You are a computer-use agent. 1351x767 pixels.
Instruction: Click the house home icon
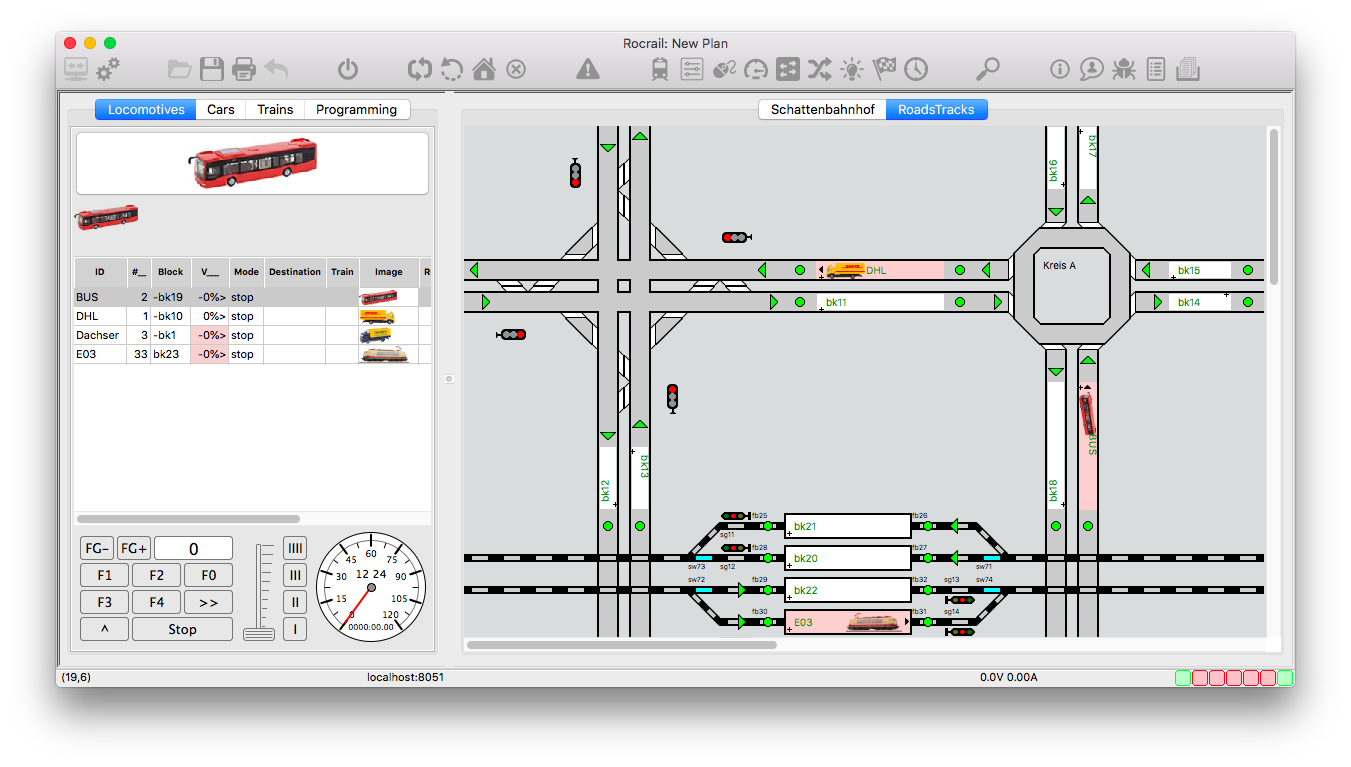484,69
